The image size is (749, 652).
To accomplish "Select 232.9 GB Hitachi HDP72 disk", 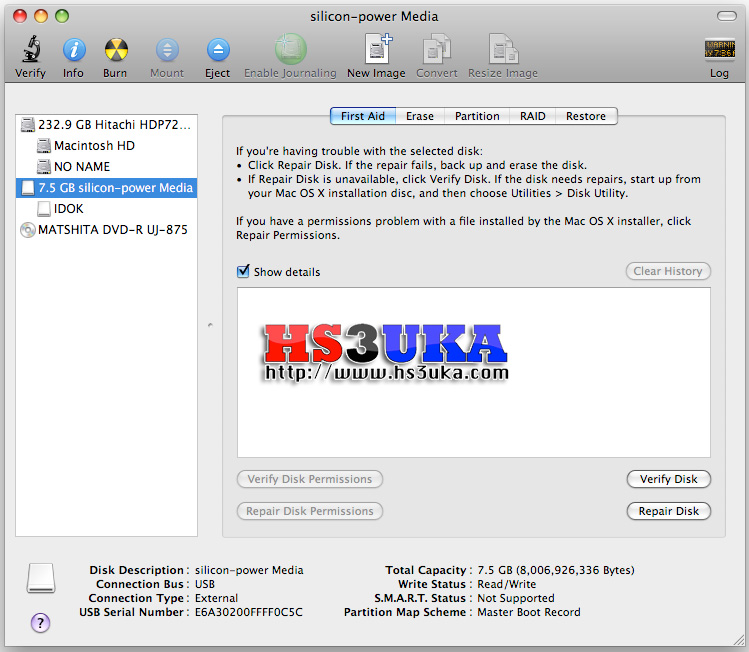I will tap(107, 125).
